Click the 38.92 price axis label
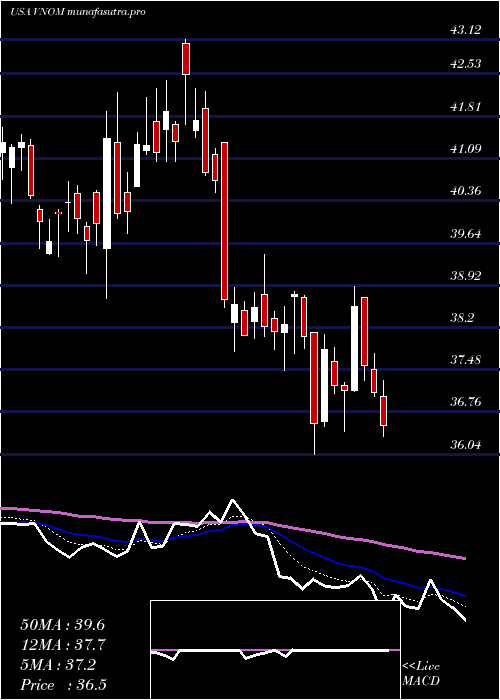The height and width of the screenshot is (700, 500). [466, 276]
